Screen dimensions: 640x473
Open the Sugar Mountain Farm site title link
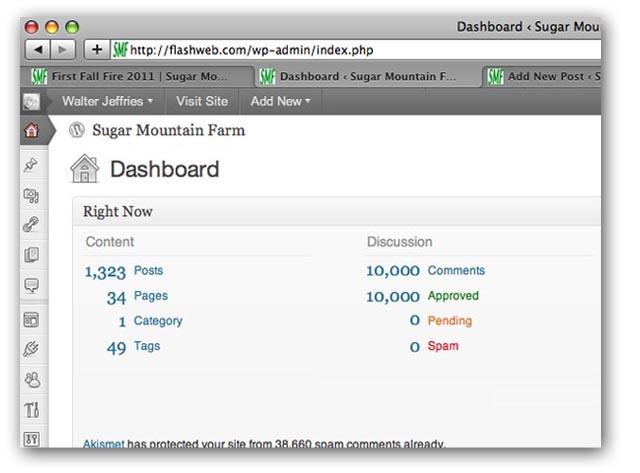pyautogui.click(x=169, y=130)
